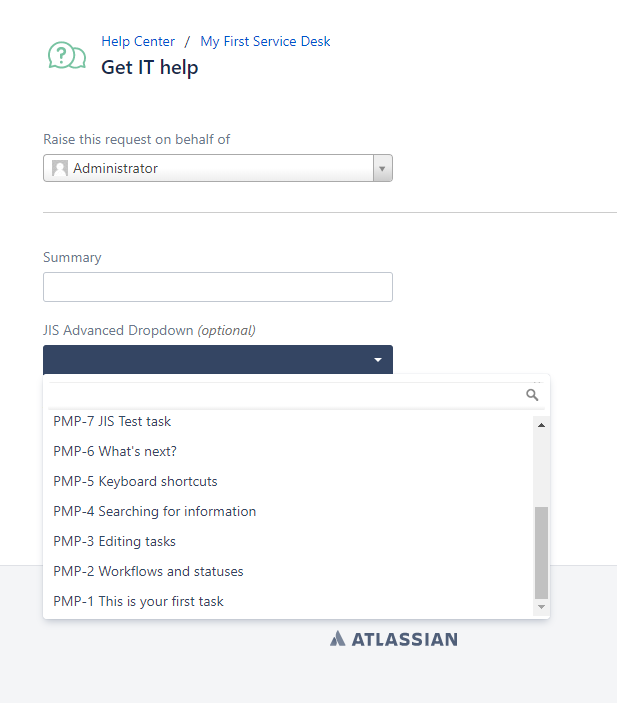
Task: Click the Atlassian logo in footer
Action: [x=393, y=638]
